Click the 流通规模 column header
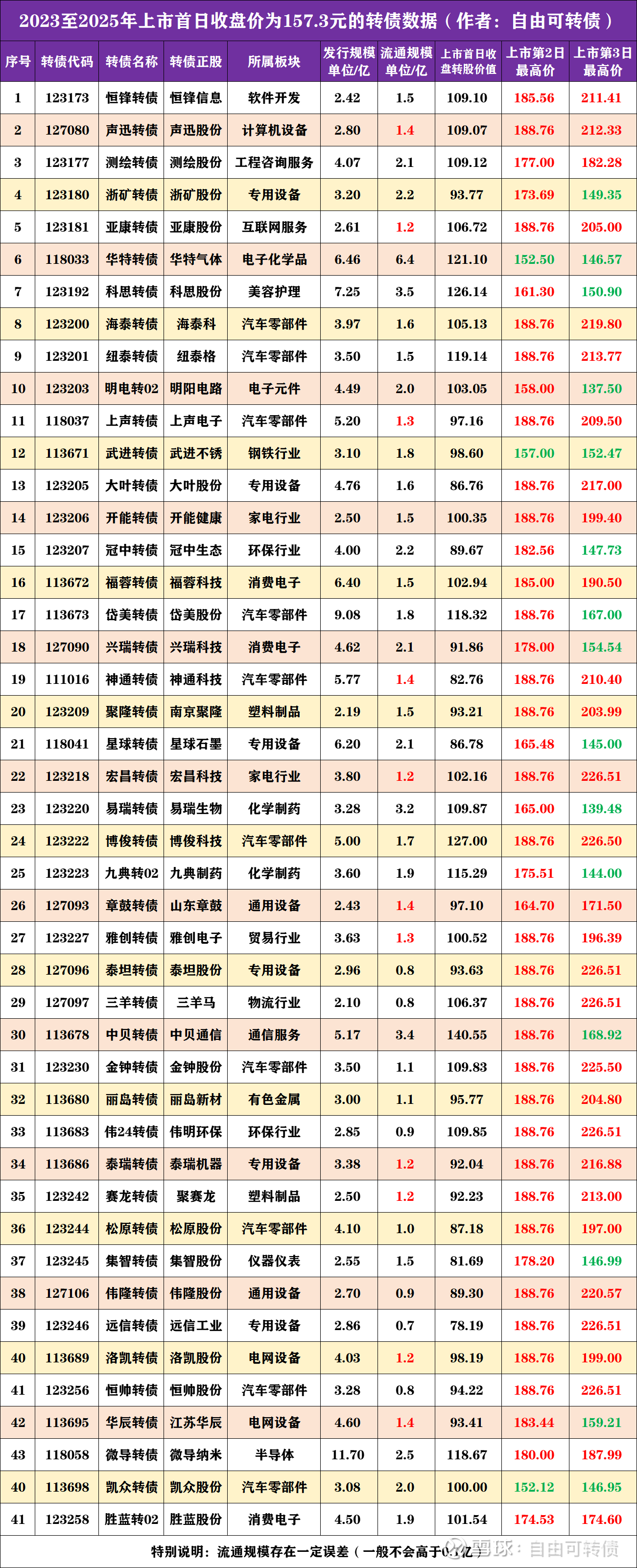 pyautogui.click(x=406, y=62)
